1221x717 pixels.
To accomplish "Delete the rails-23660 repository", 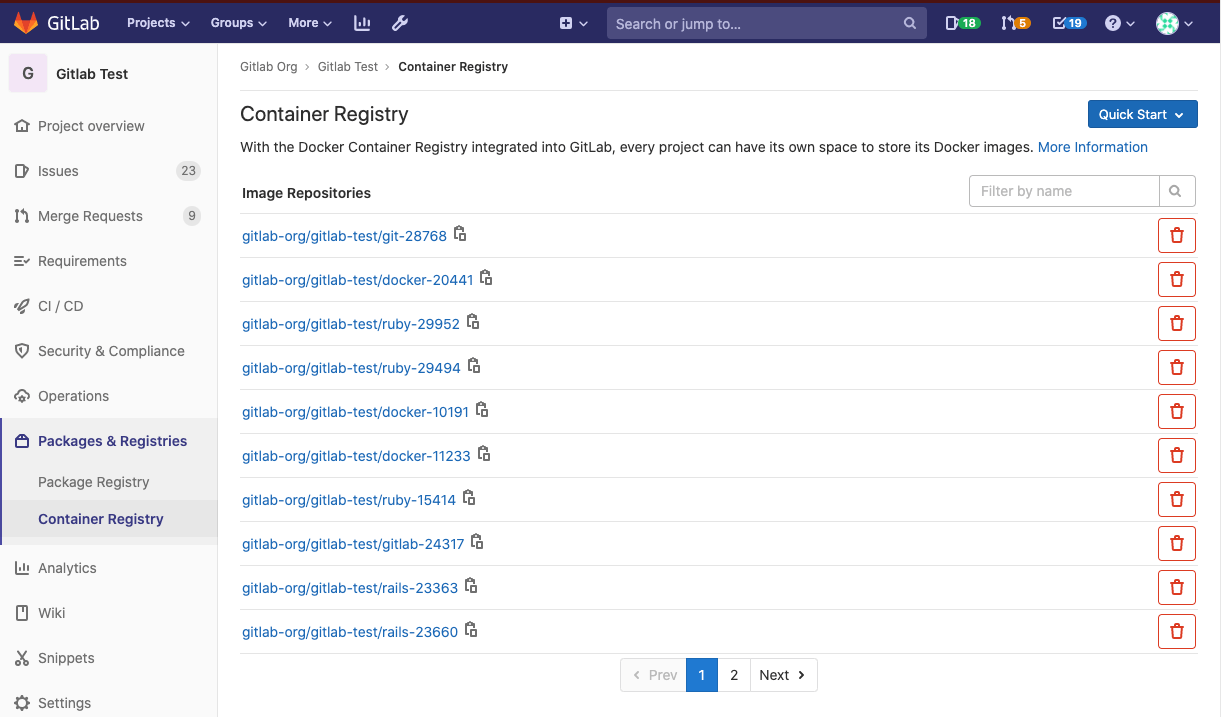I will 1176,631.
